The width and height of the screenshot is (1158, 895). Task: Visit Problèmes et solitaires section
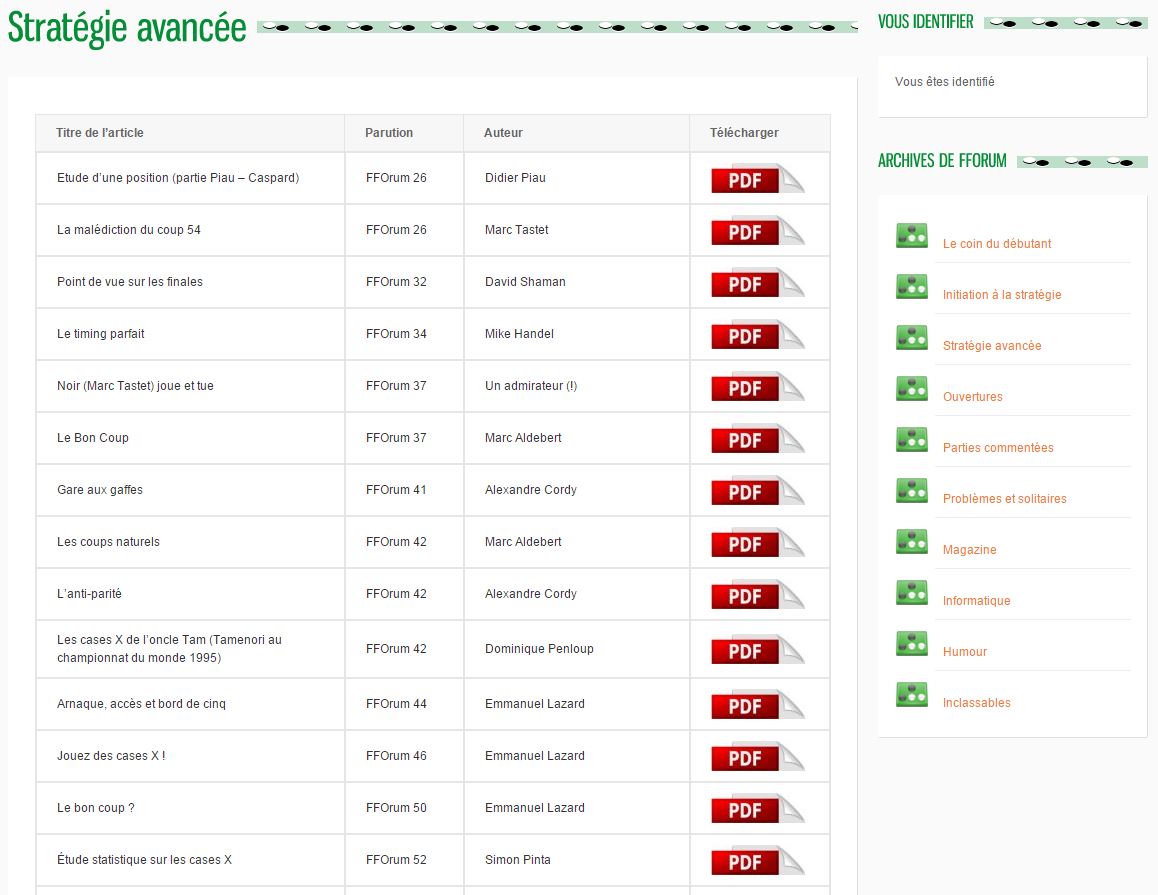(1004, 499)
